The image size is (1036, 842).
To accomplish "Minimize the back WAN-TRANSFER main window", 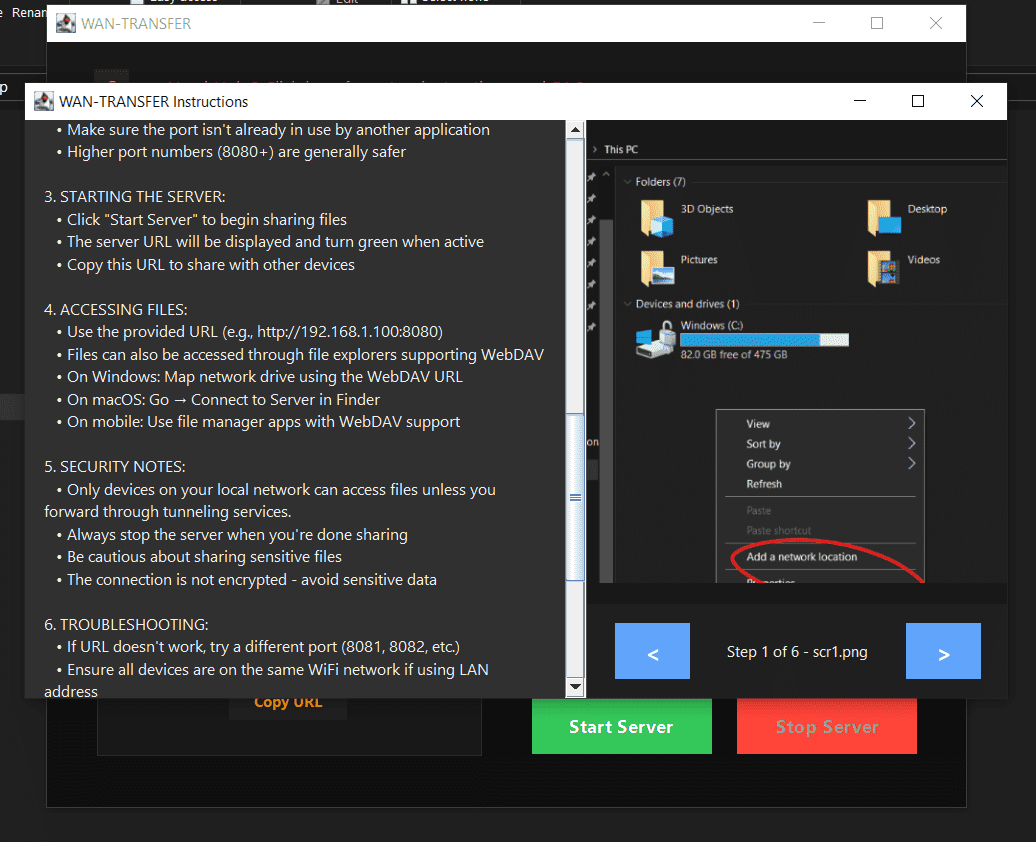I will [819, 23].
